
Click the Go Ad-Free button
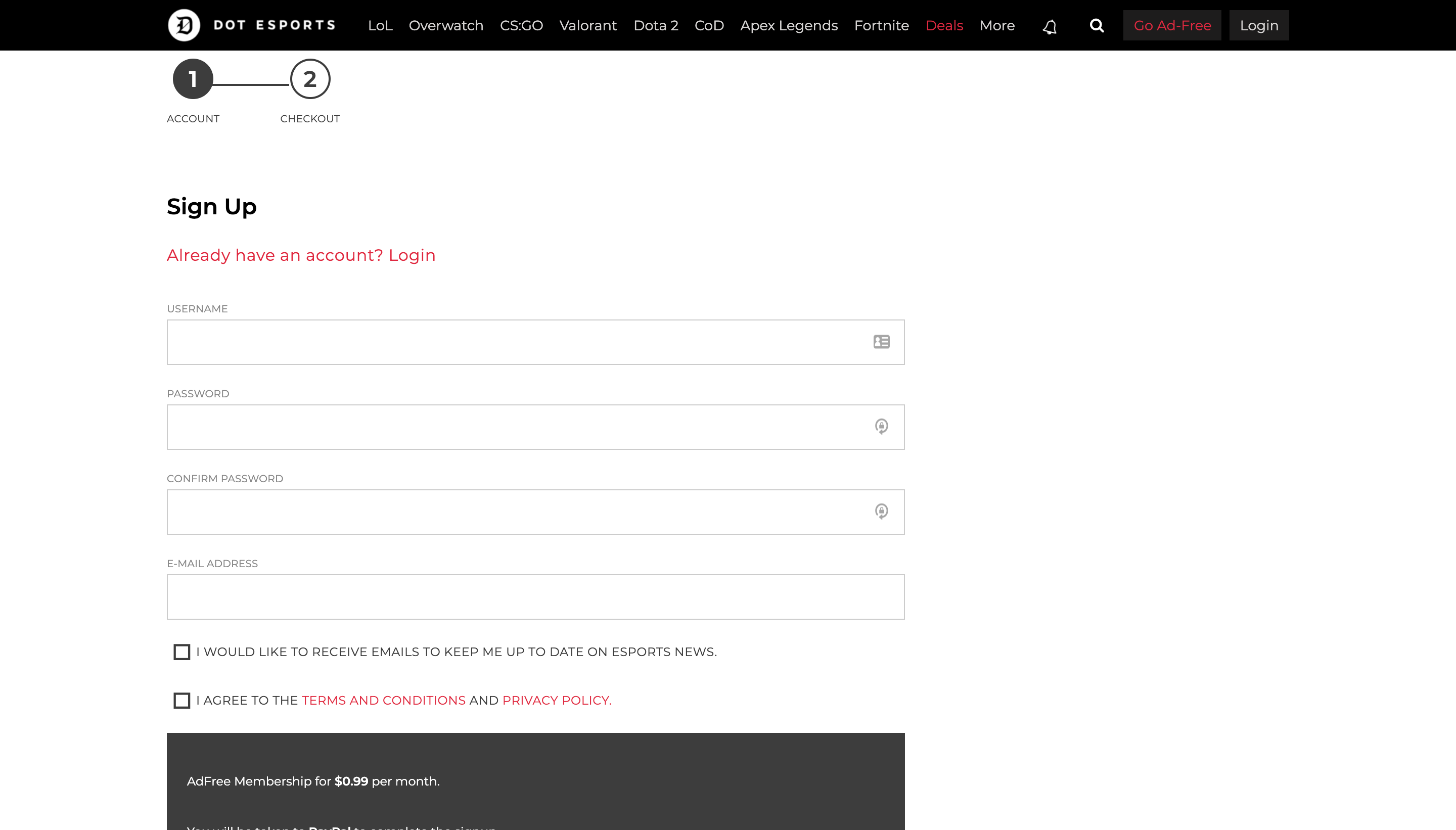1172,25
